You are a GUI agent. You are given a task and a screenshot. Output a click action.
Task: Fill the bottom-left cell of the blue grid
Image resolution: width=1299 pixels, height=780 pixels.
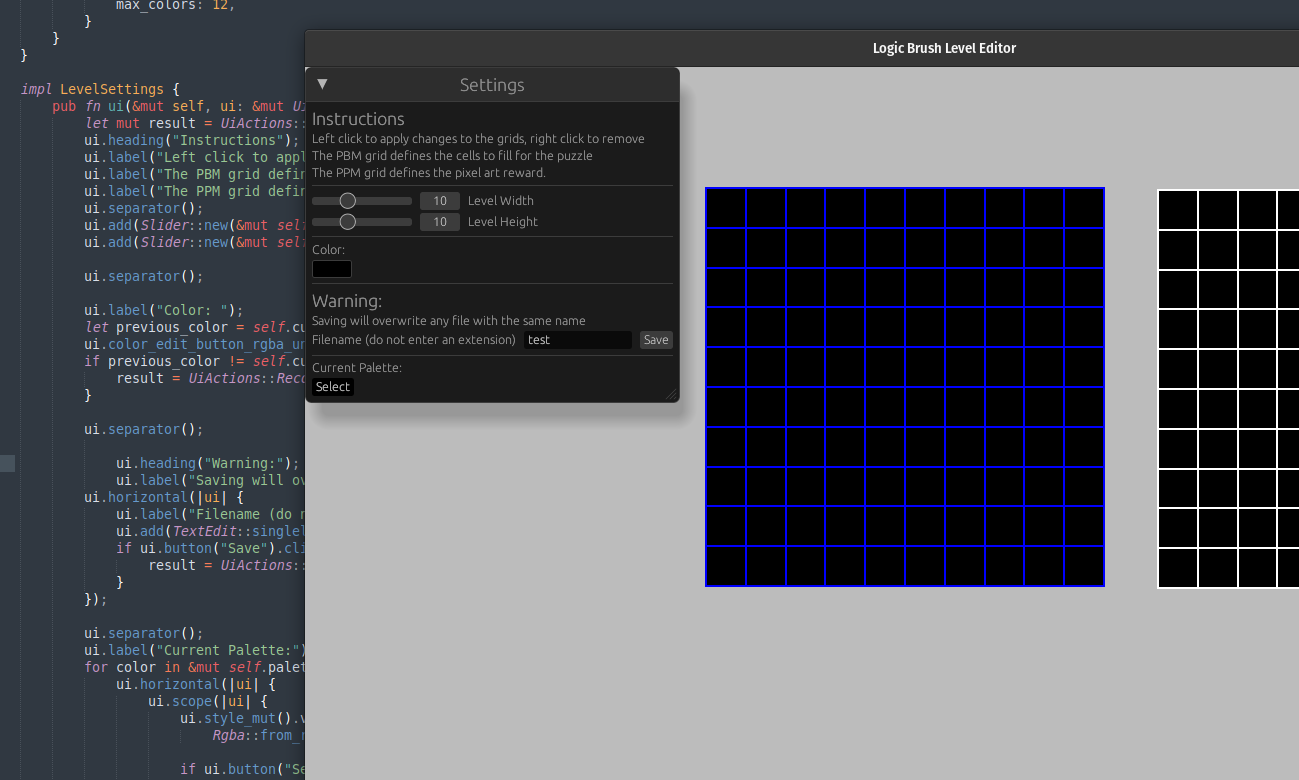(727, 566)
